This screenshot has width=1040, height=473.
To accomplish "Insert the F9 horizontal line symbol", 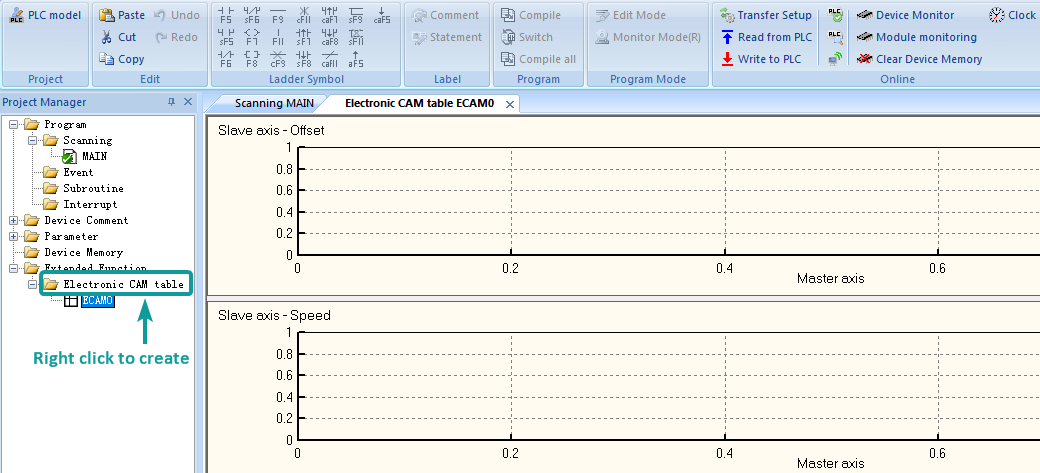I will click(278, 16).
